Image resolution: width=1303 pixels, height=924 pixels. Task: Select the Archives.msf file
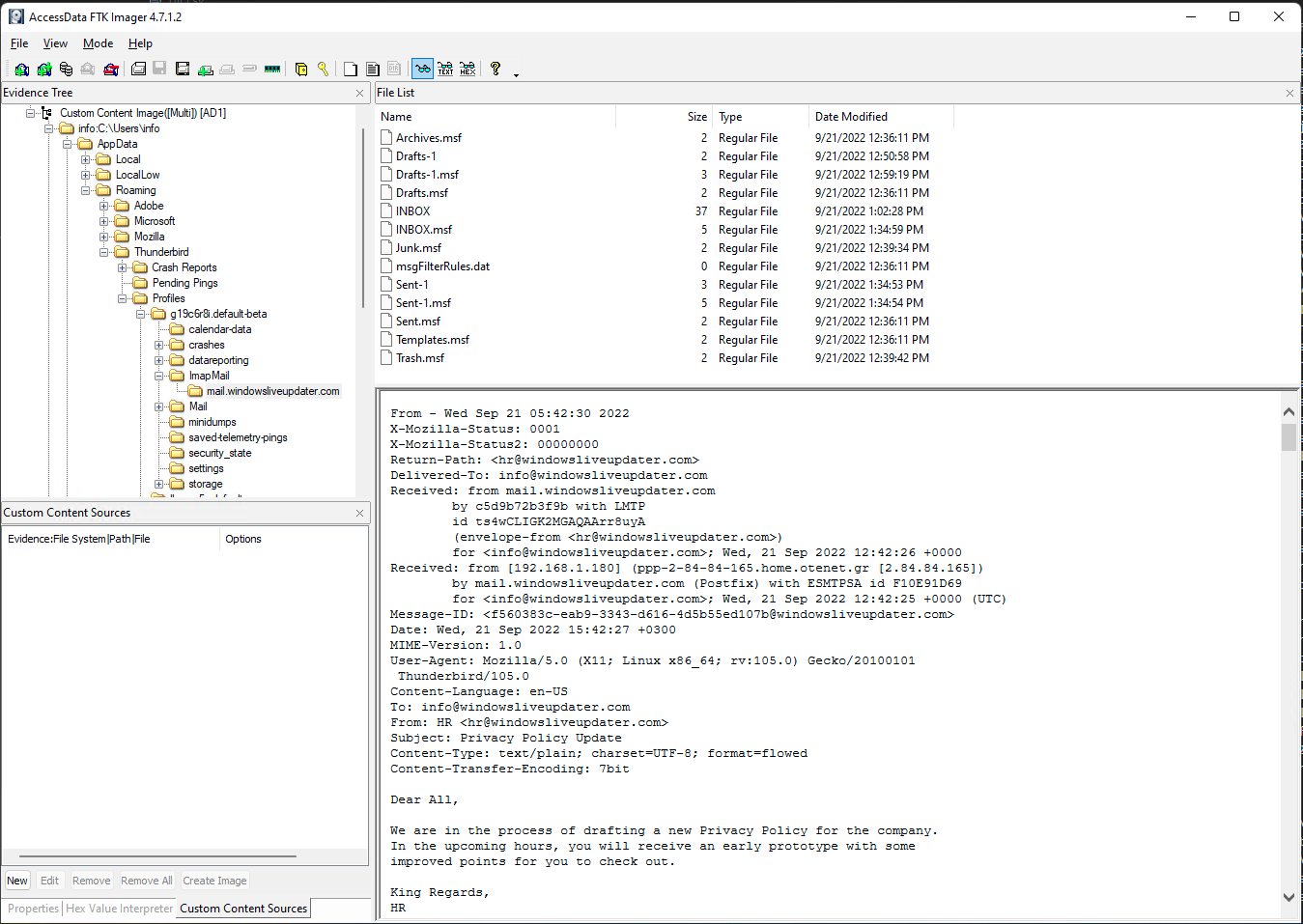pyautogui.click(x=429, y=137)
